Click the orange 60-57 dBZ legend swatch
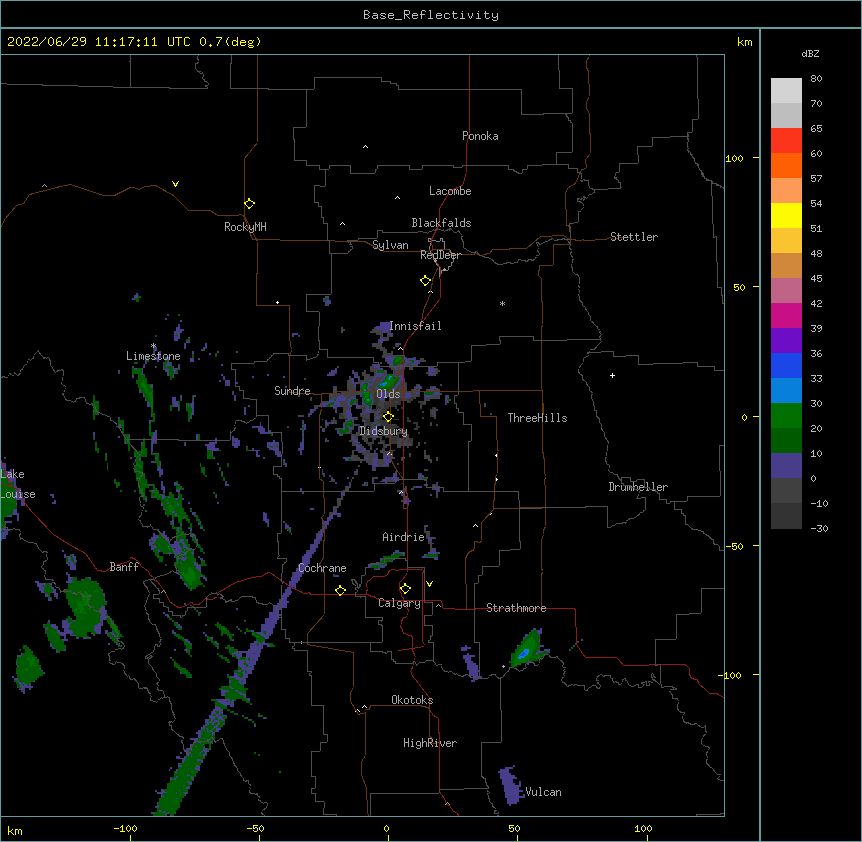 (x=786, y=165)
